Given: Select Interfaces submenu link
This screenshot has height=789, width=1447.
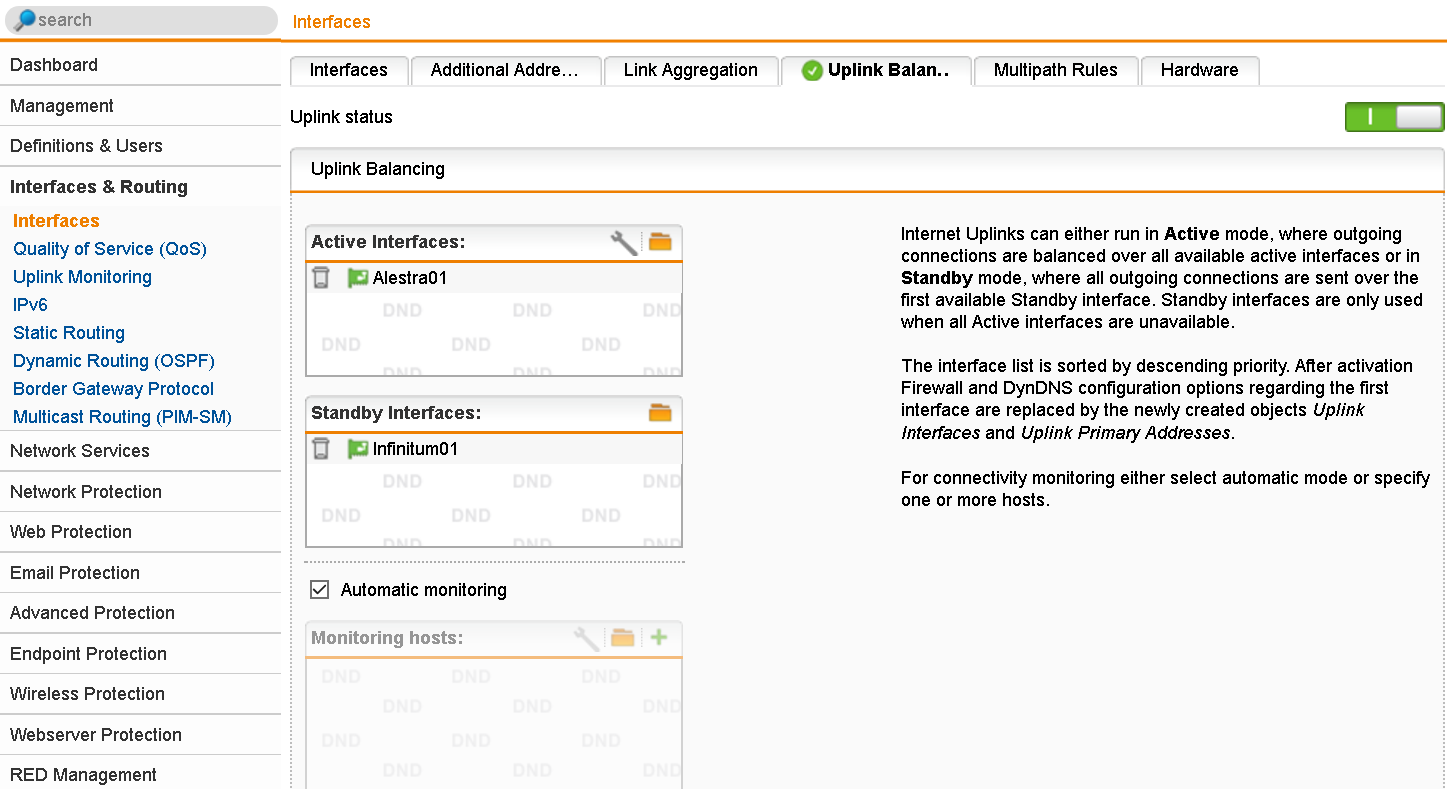Looking at the screenshot, I should click(56, 221).
